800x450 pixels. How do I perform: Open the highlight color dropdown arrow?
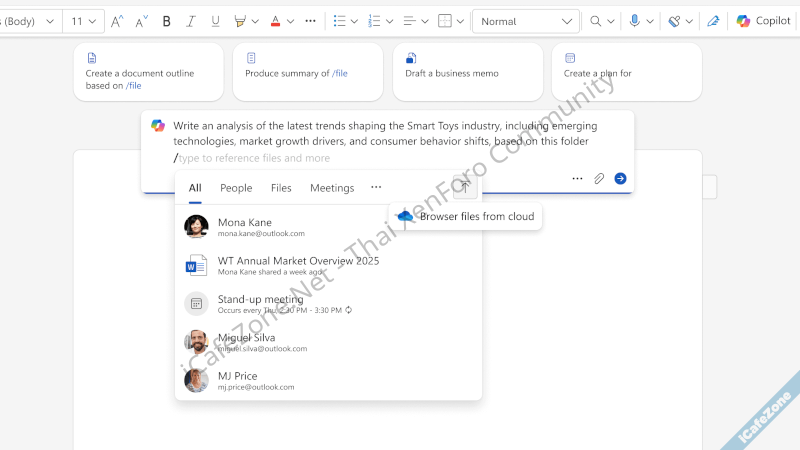click(255, 21)
